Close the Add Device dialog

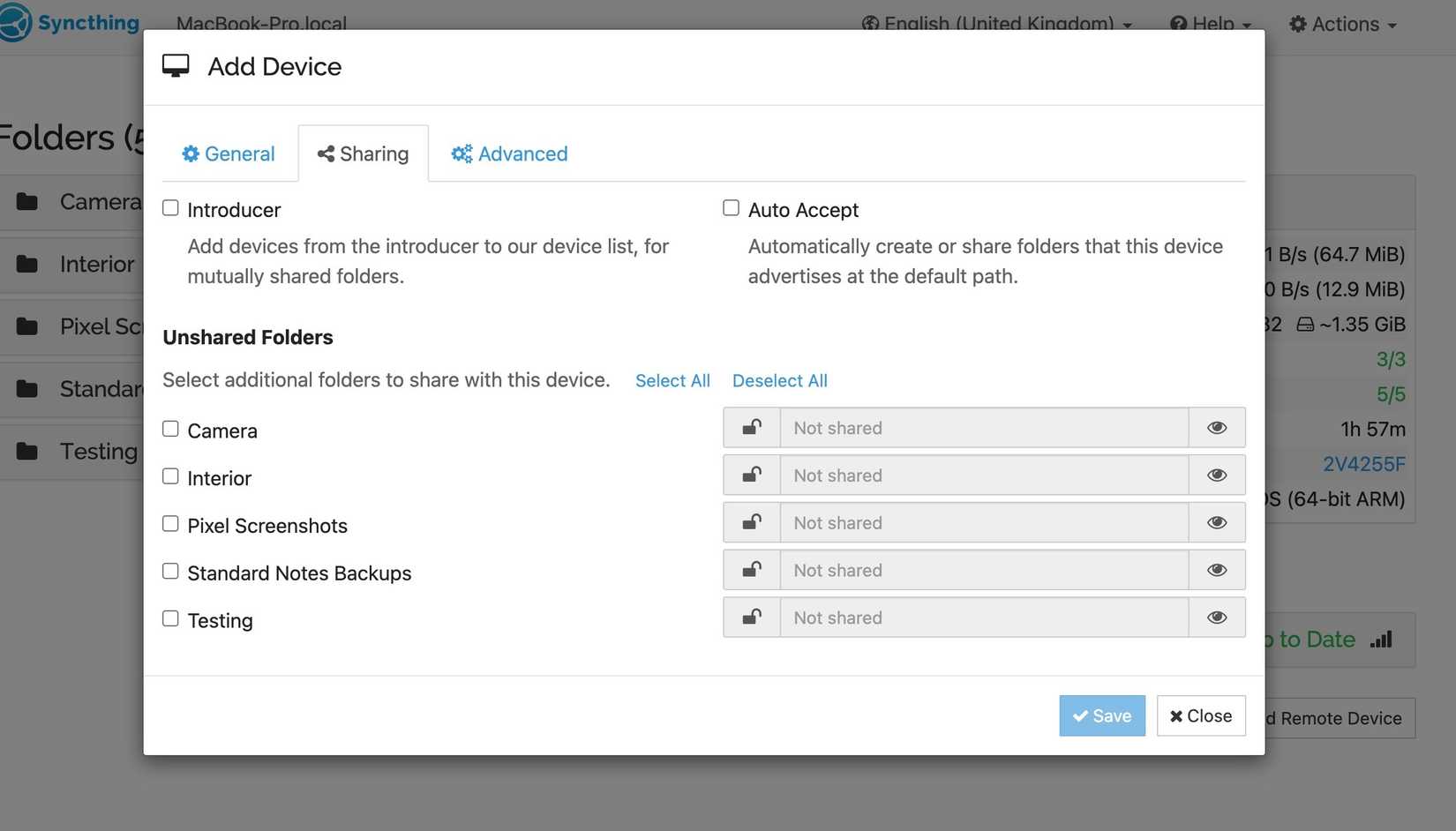(1201, 715)
